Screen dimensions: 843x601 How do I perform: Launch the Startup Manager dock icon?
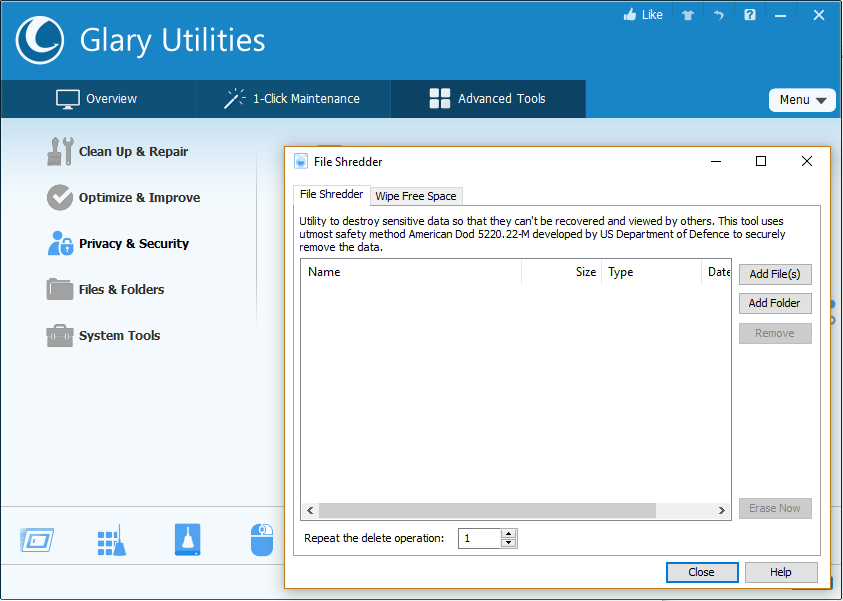[37, 540]
